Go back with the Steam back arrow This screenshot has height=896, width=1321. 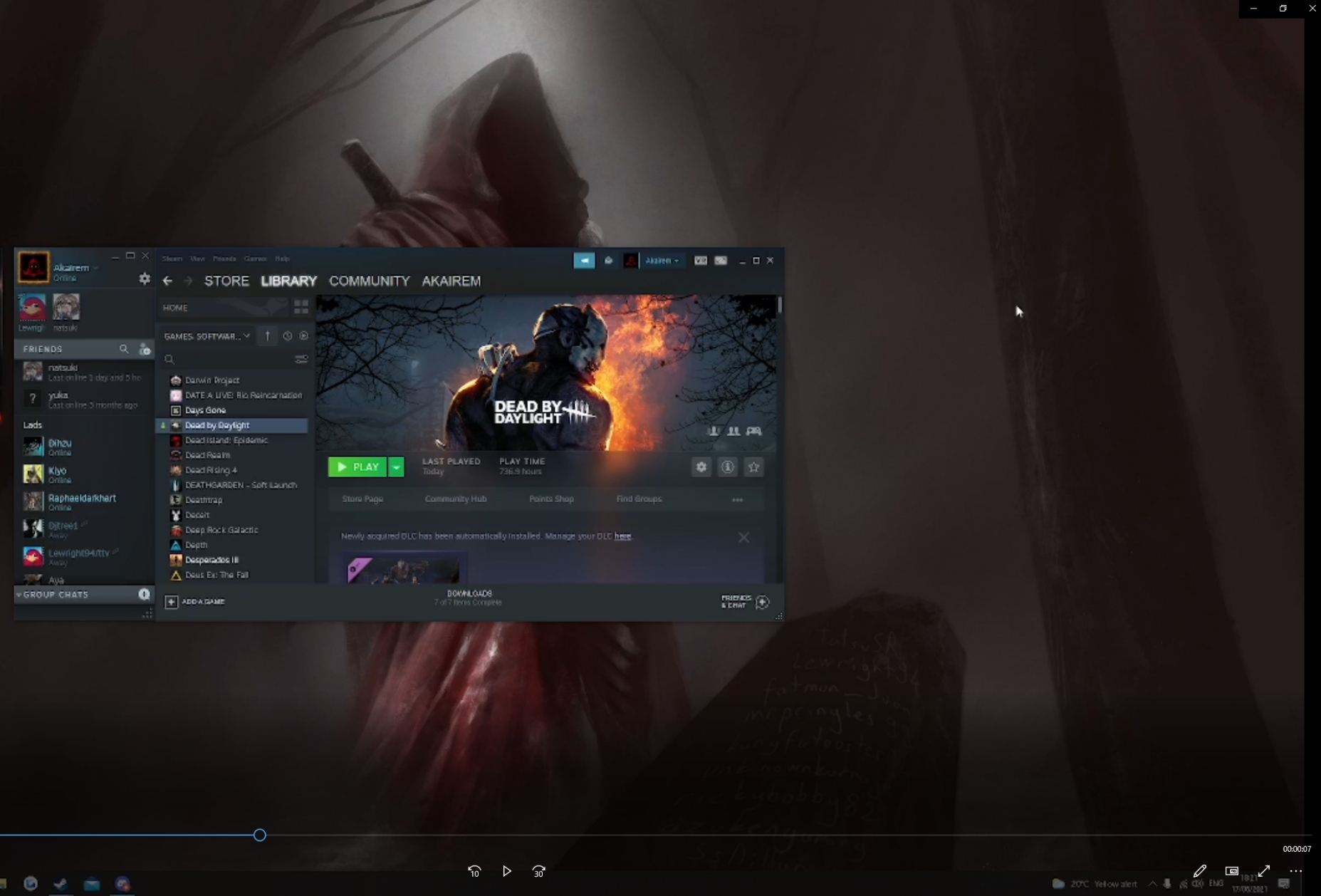click(x=167, y=281)
